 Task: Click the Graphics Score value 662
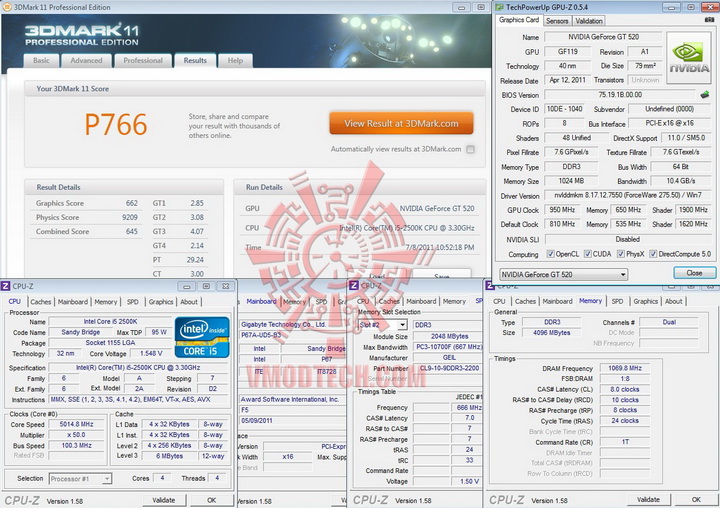pos(131,203)
